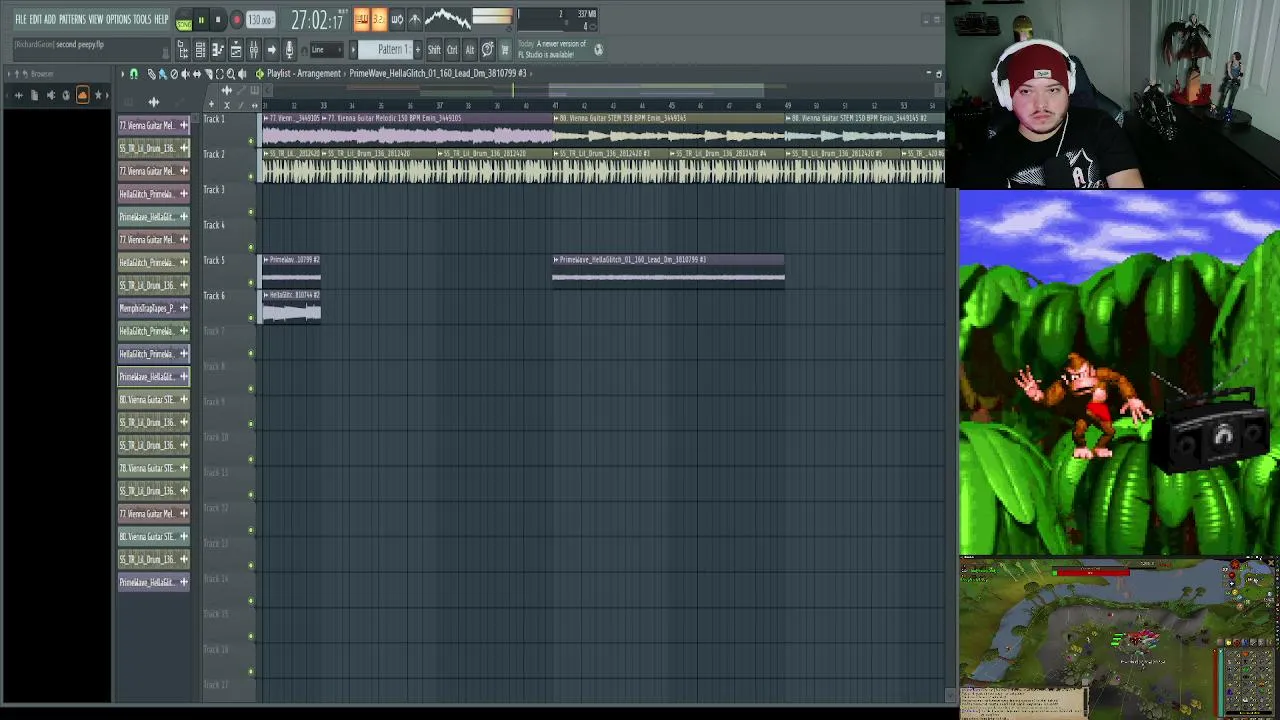Mute Track 3 with its green dot
Screen dimensions: 1280x720
251,212
